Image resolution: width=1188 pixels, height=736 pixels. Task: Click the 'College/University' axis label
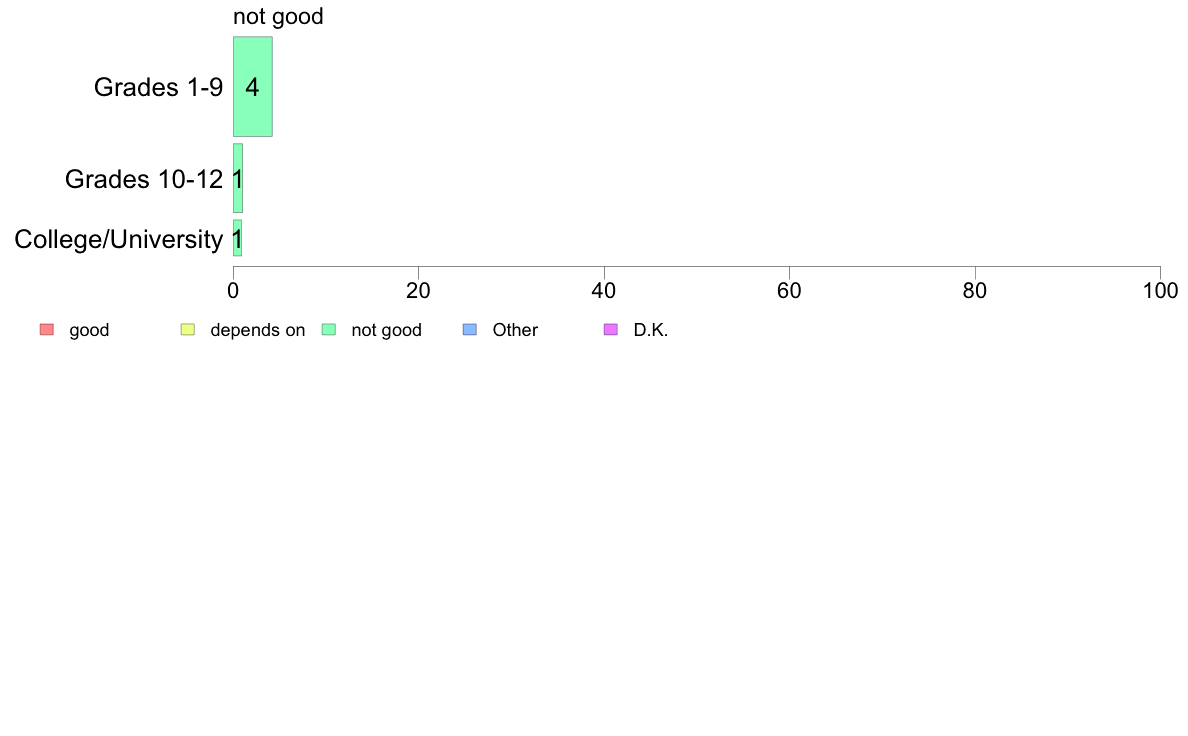119,240
